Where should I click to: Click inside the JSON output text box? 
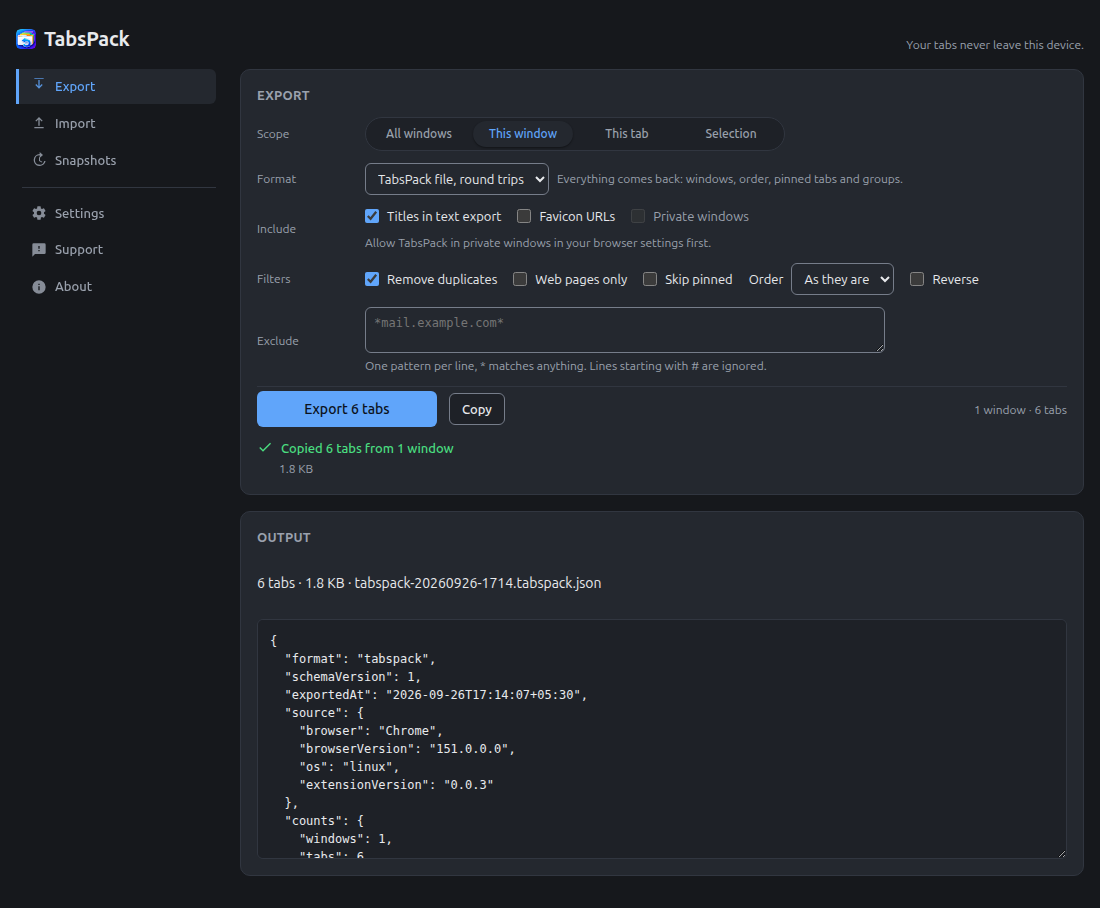click(662, 739)
